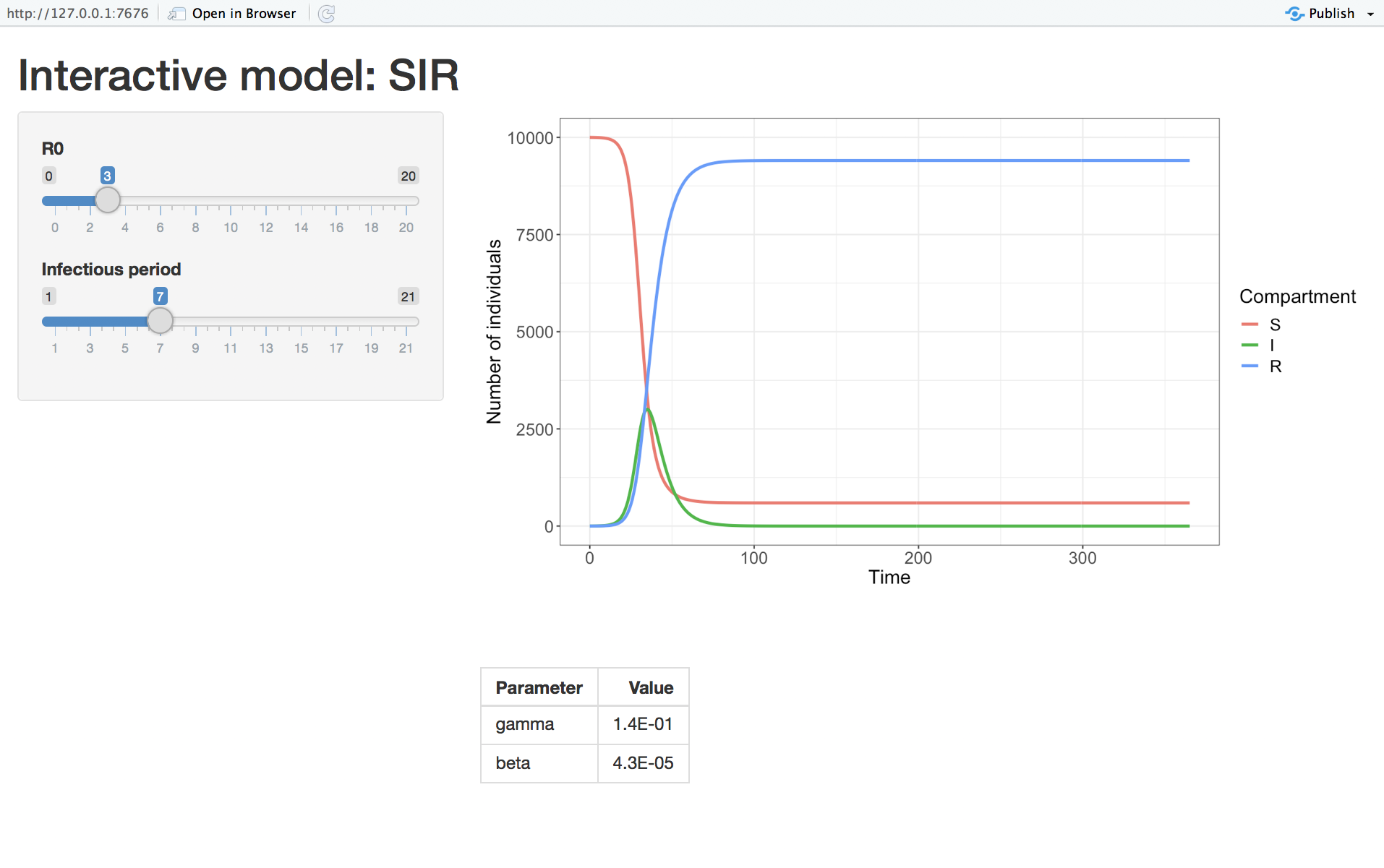Screen dimensions: 1384x868
Task: Set Infectious period slider to tick 19
Action: [372, 322]
